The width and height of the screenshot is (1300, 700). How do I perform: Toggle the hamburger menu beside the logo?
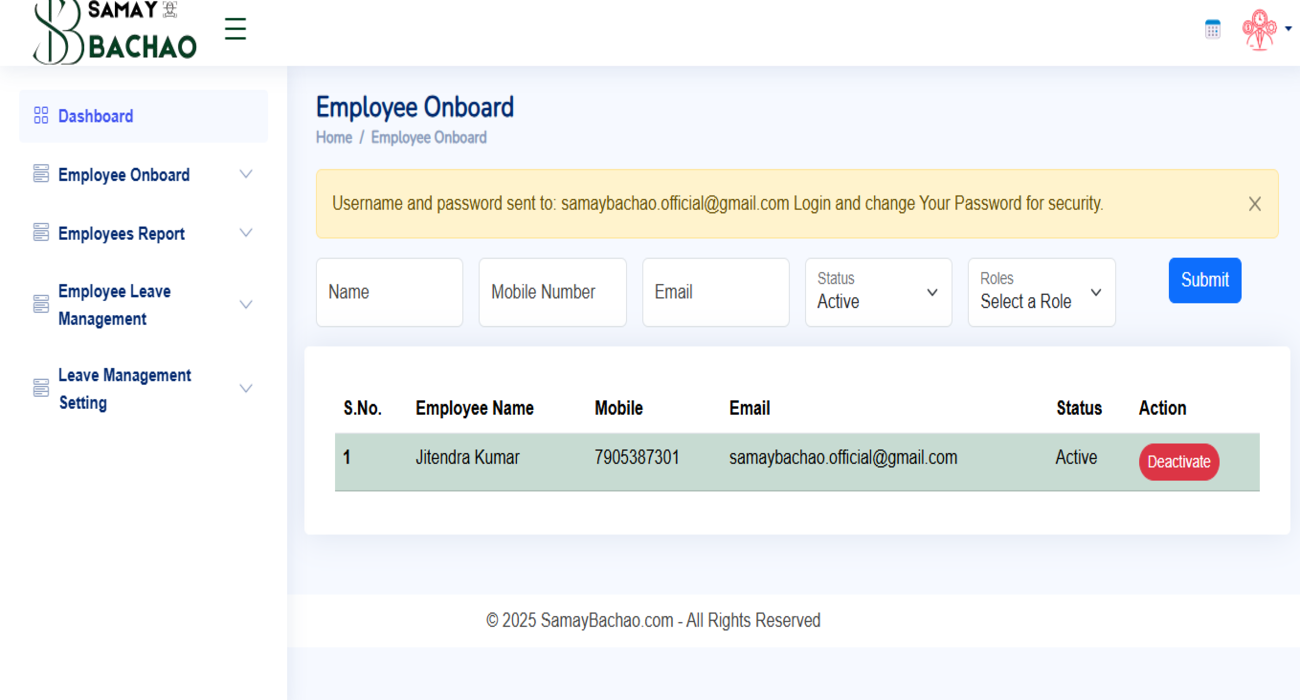(x=235, y=29)
